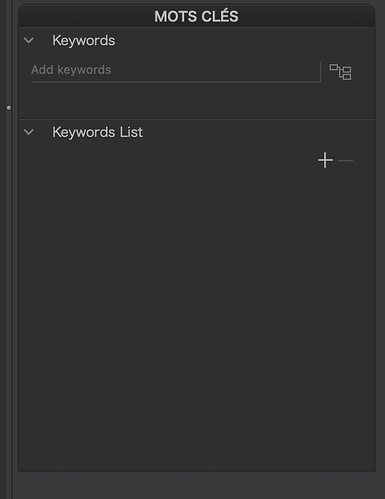Screen dimensions: 385x499
Task: Create keyword list entry using plus
Action: click(x=325, y=160)
